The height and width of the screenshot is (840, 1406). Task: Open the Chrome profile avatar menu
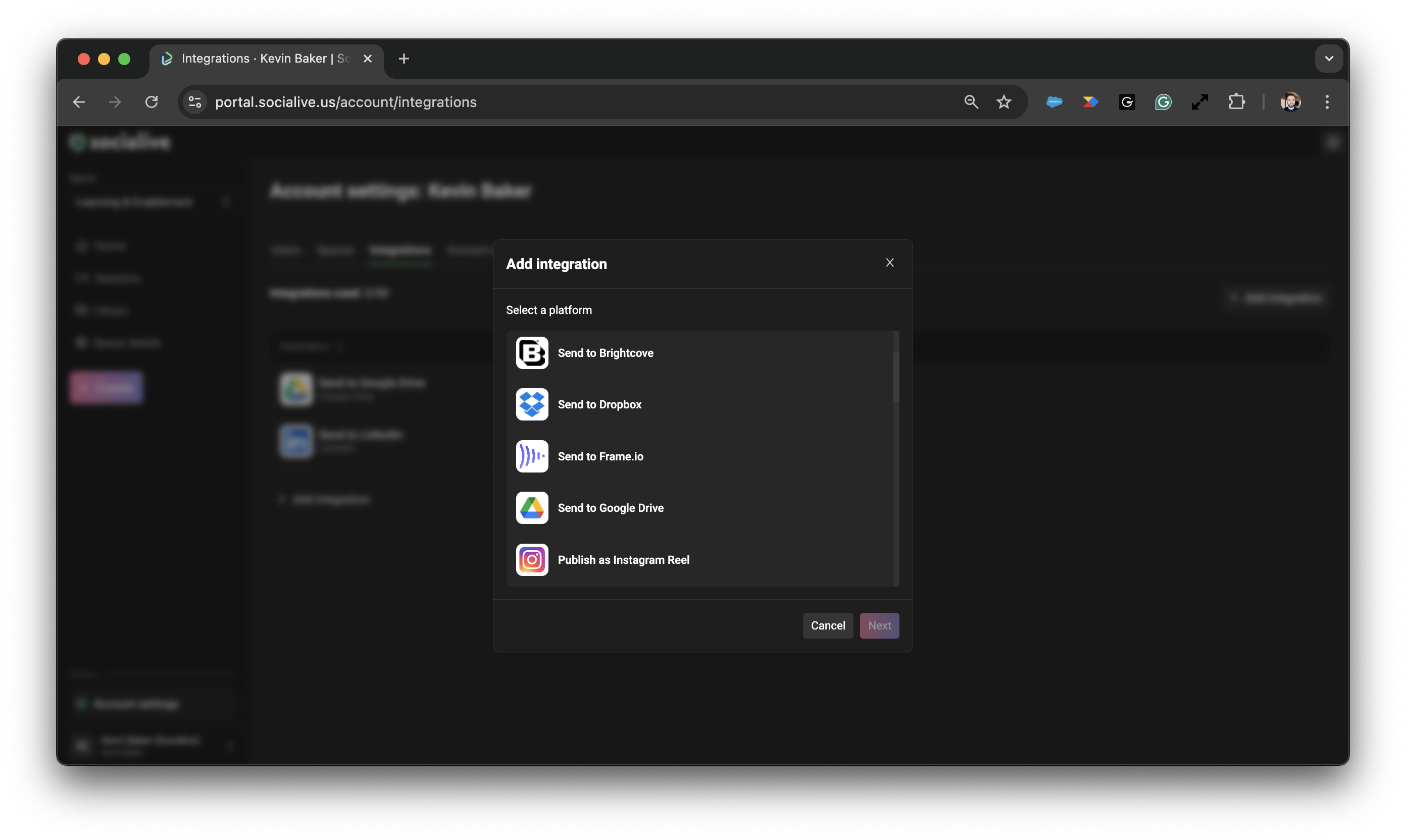click(x=1290, y=102)
